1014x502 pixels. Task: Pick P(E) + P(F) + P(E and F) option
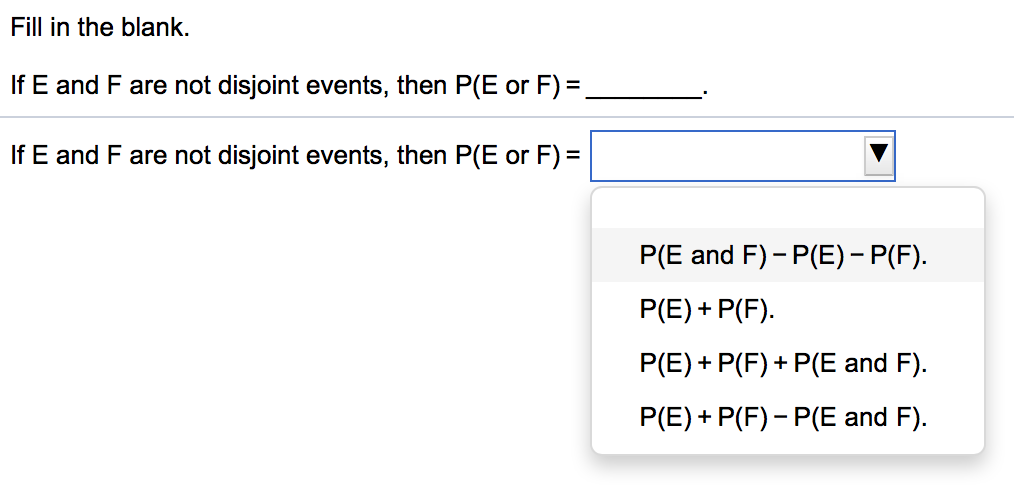pos(783,363)
